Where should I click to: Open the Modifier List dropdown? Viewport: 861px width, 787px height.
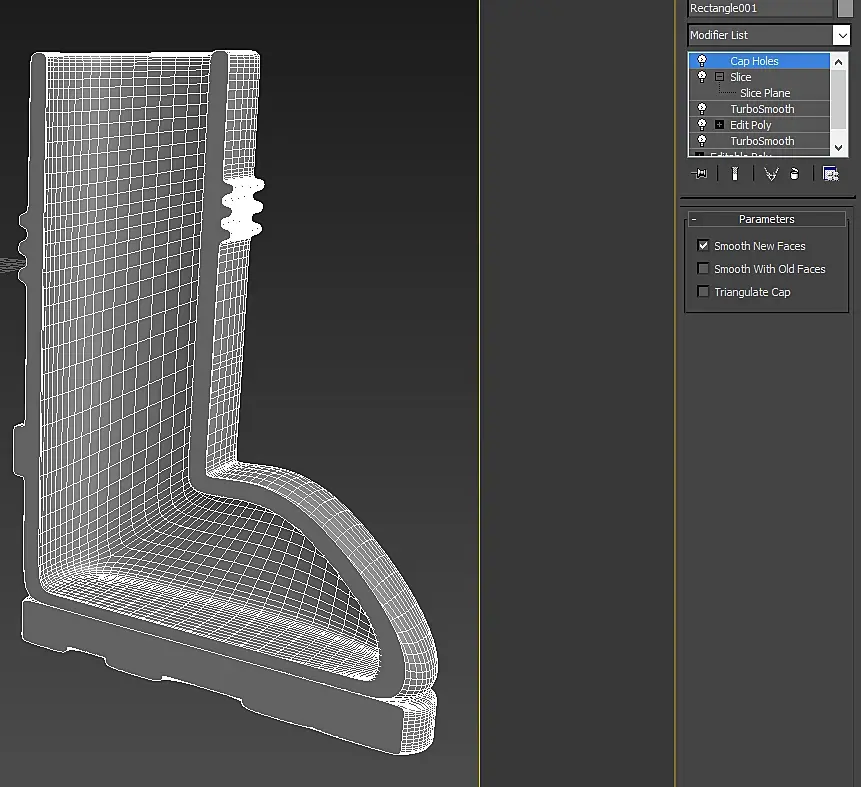(842, 35)
